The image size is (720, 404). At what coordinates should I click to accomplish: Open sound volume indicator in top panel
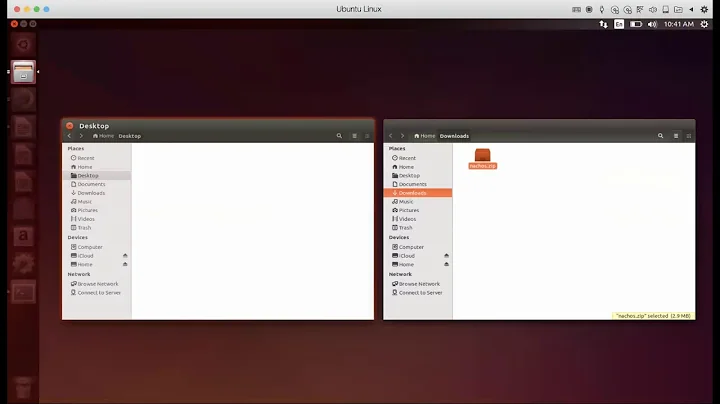tap(652, 24)
